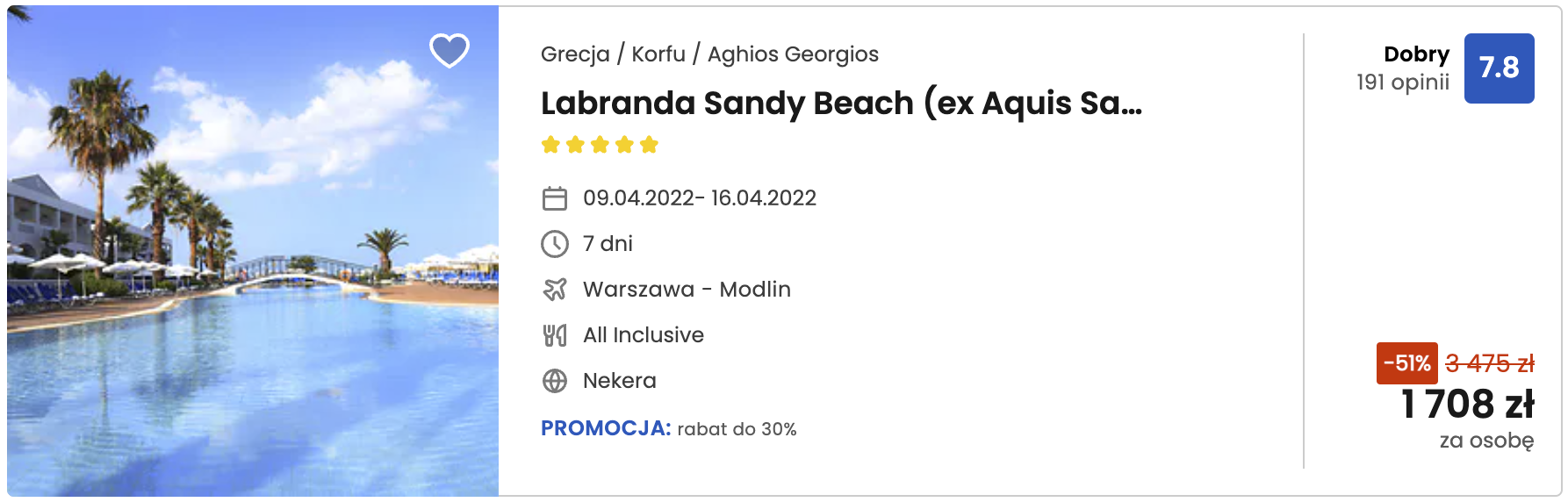Click the Grecja breadcrumb link
Screen dimensions: 1568x502
[575, 54]
